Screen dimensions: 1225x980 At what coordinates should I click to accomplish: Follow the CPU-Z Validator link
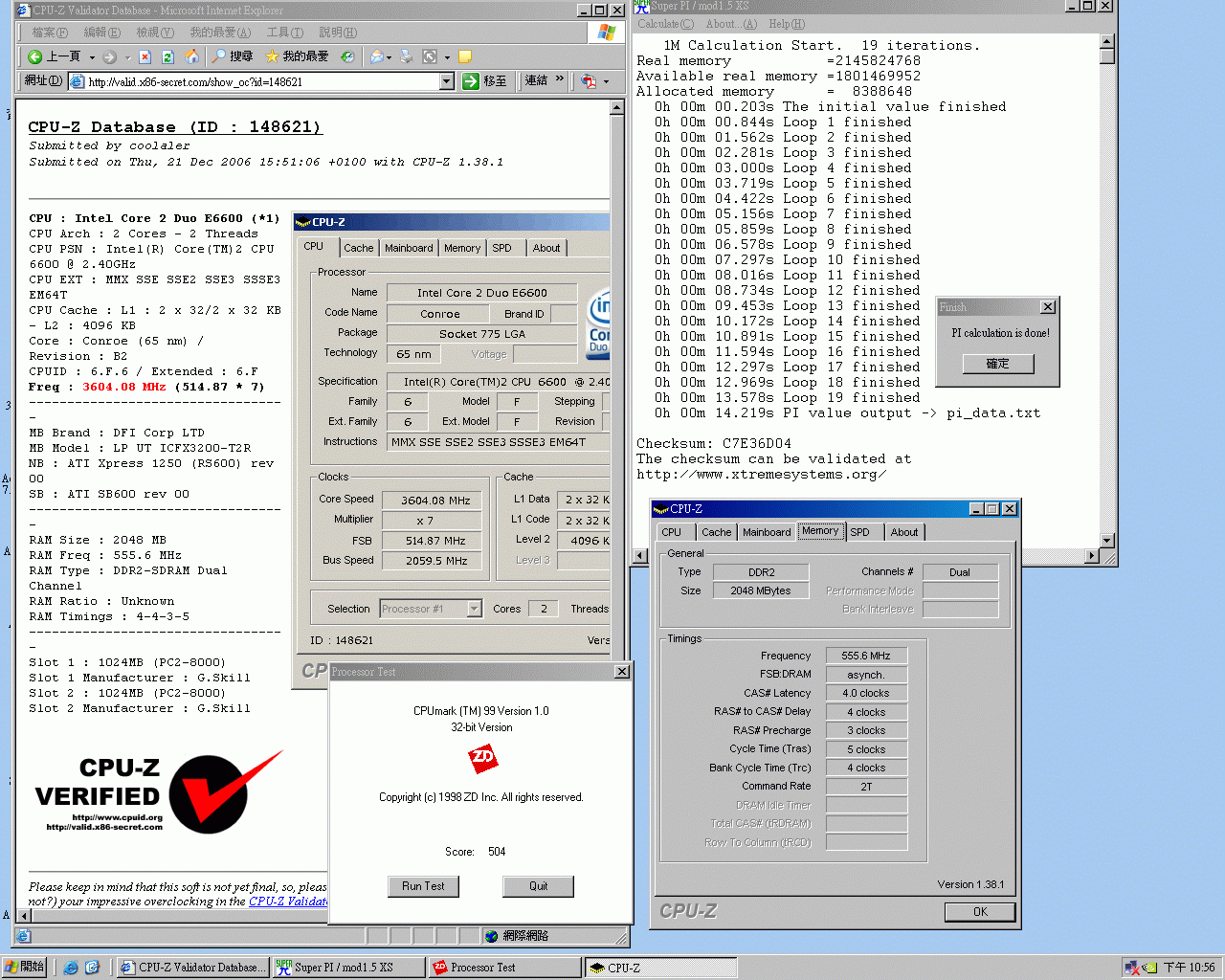287,902
